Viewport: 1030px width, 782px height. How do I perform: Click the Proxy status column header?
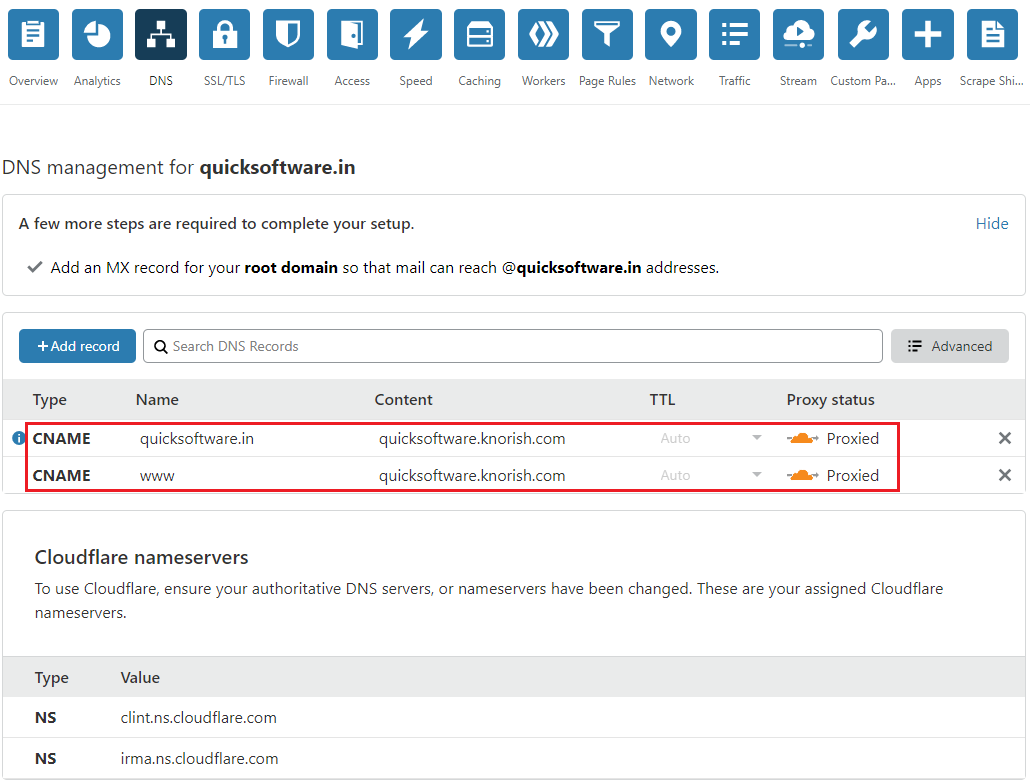830,400
